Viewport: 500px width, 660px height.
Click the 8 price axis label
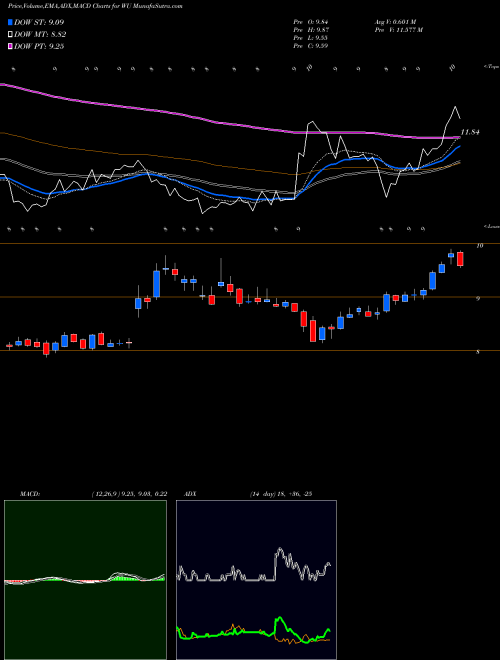tap(478, 352)
